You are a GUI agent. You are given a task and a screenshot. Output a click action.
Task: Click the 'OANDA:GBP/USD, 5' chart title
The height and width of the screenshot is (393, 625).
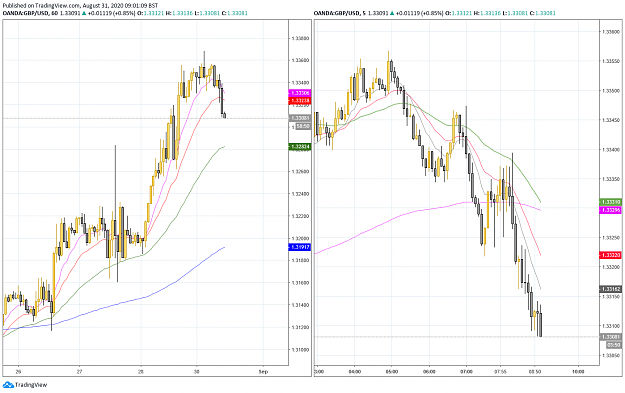[340, 13]
